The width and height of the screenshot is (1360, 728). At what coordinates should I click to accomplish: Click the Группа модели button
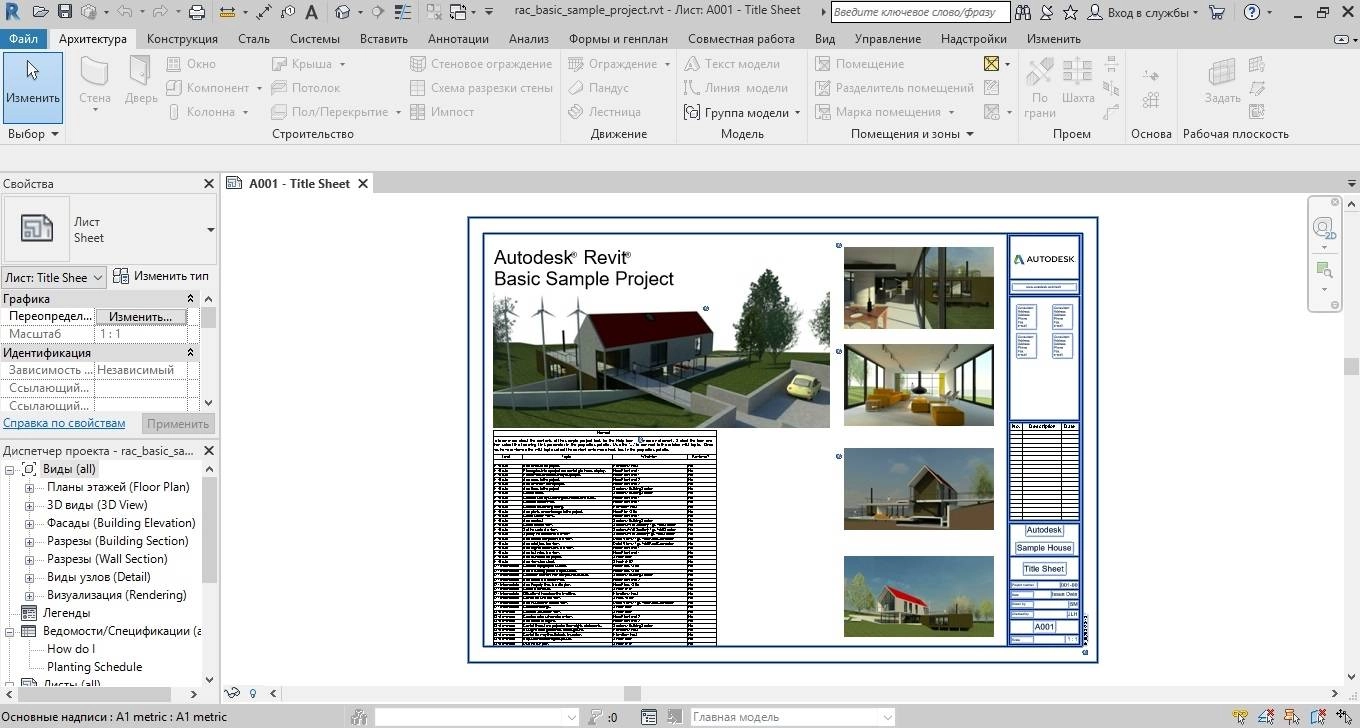(743, 113)
